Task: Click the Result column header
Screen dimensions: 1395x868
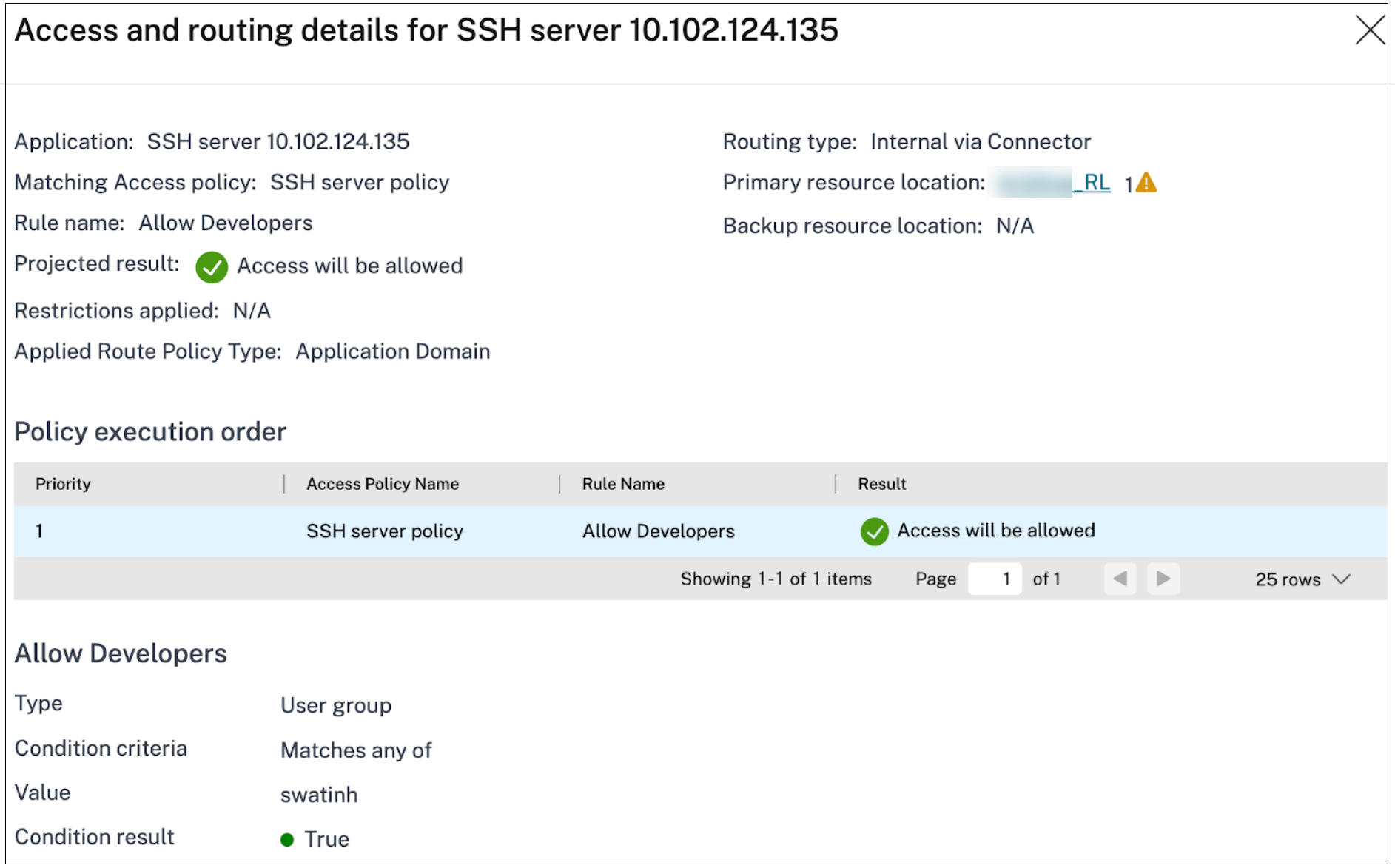Action: tap(881, 484)
